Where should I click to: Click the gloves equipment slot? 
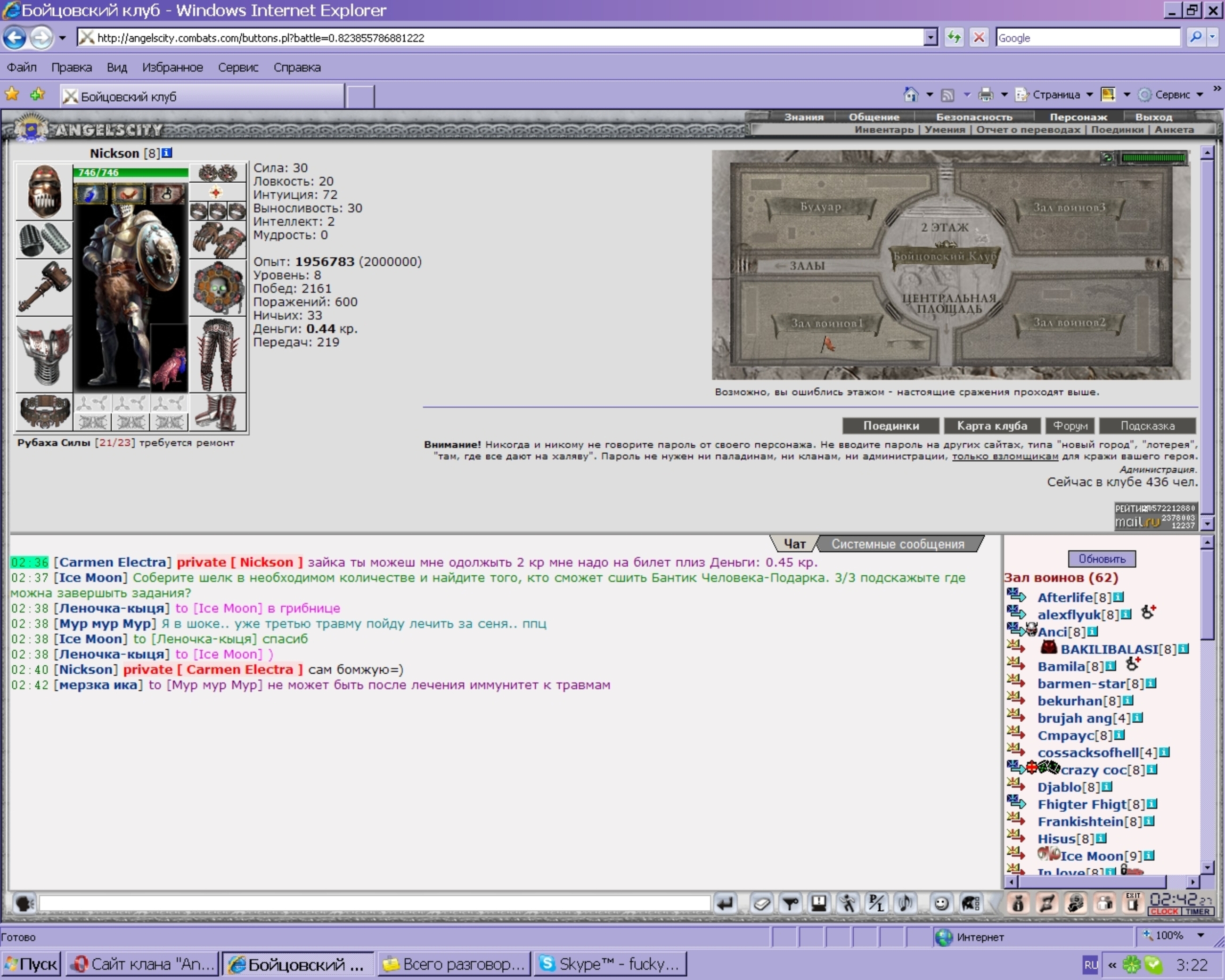[218, 240]
